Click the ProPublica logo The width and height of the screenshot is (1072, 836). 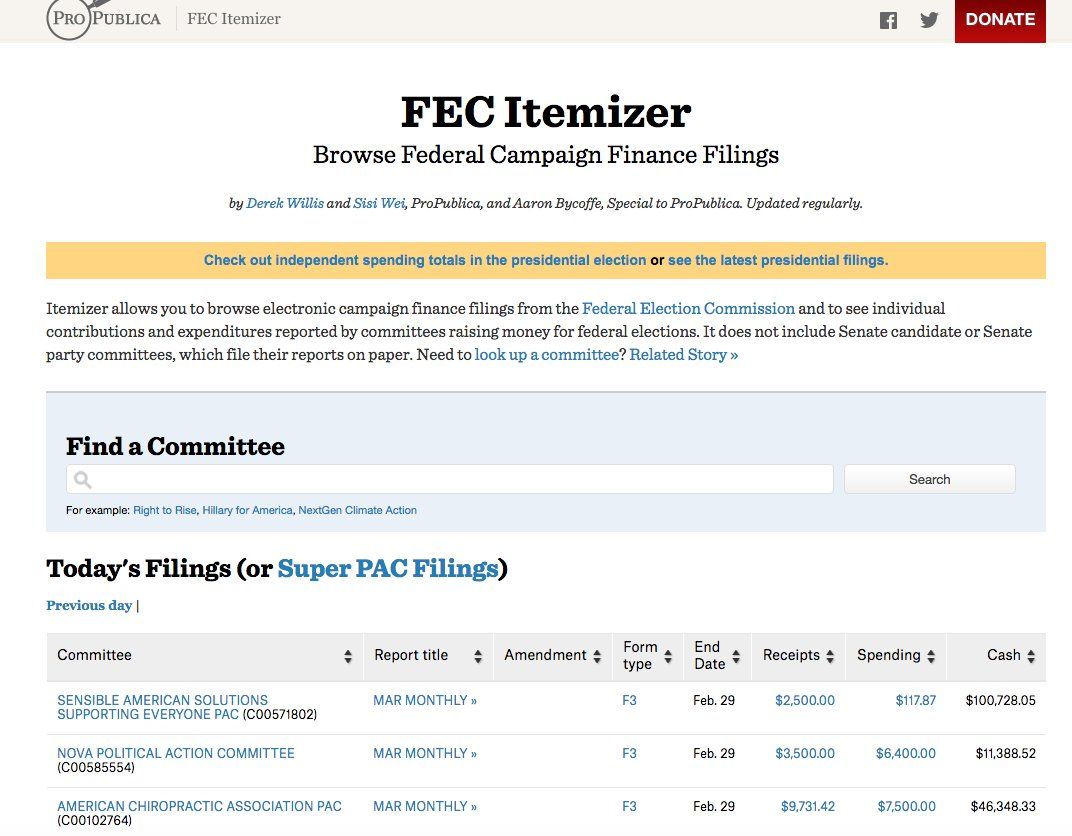coord(104,20)
